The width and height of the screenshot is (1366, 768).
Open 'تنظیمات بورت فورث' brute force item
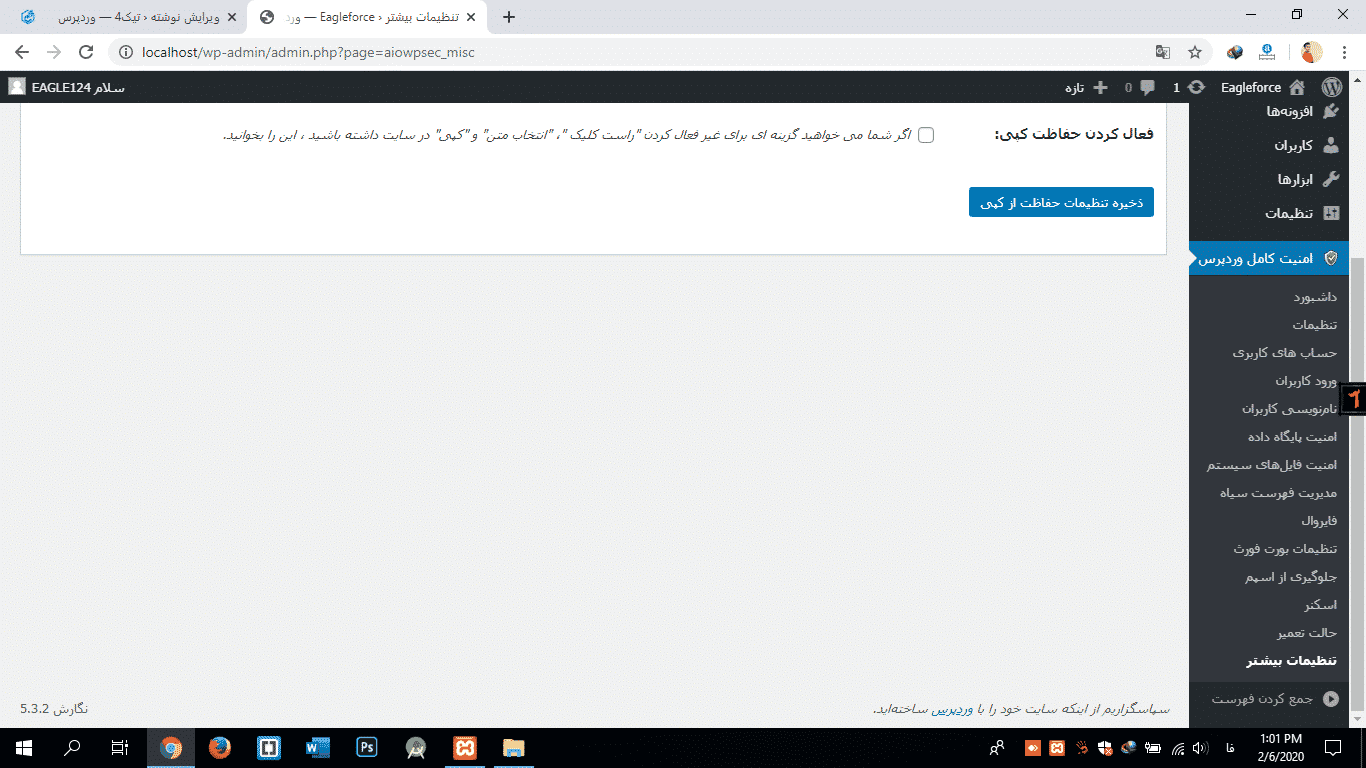point(1285,549)
